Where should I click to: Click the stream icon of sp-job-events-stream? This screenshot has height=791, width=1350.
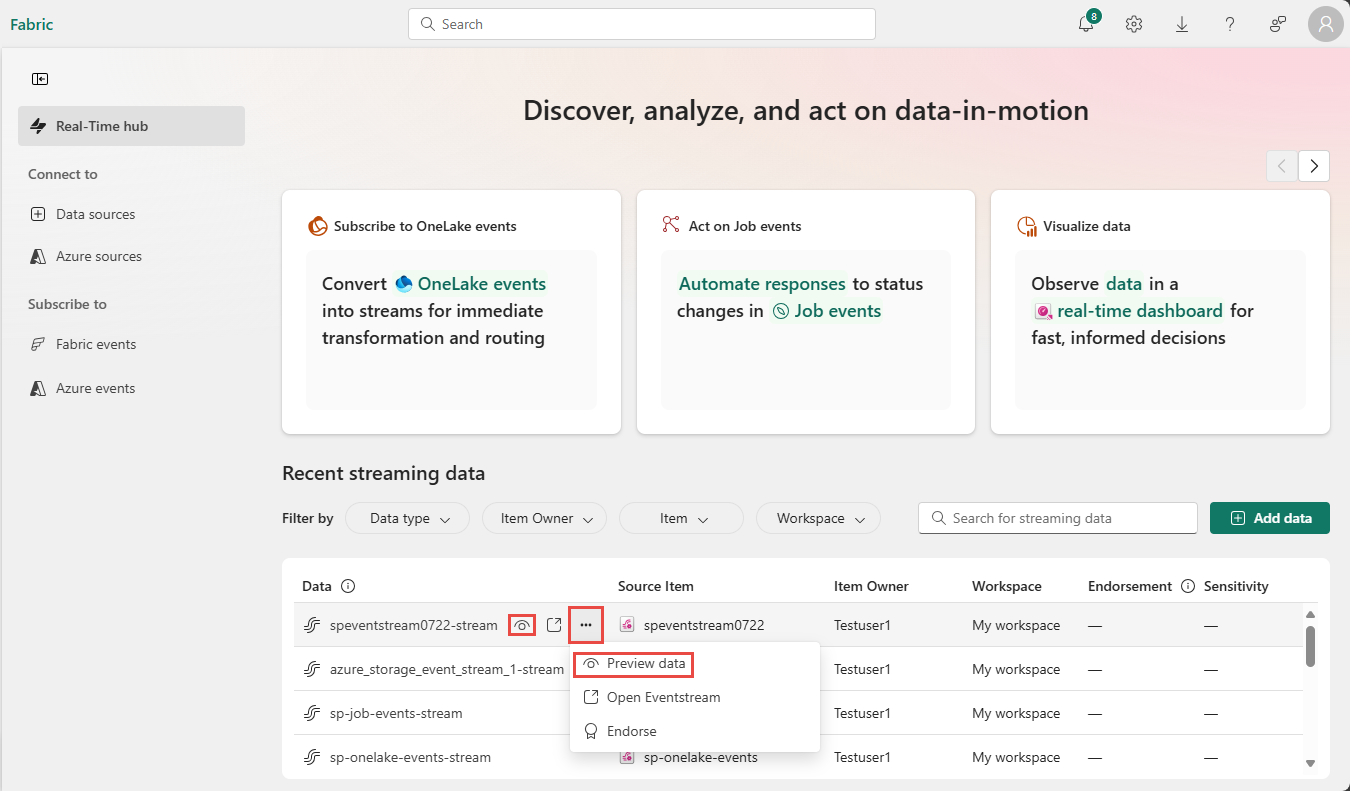click(x=312, y=713)
